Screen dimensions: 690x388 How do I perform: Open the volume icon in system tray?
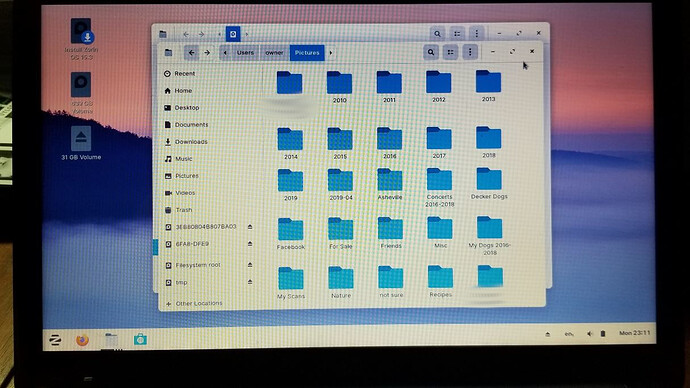point(590,334)
